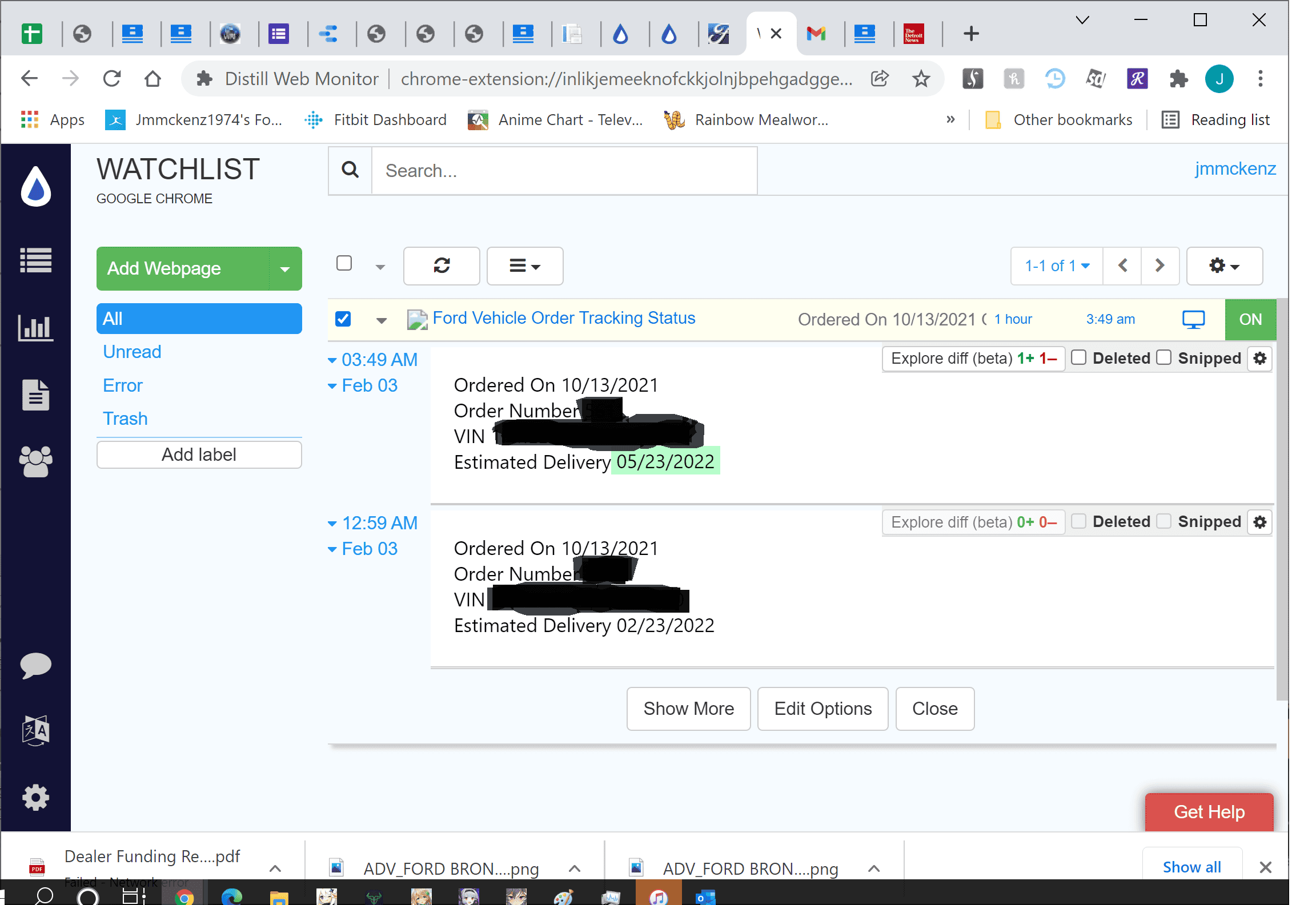Toggle the select-all checkbox in toolbar
1316x905 pixels.
[x=344, y=263]
